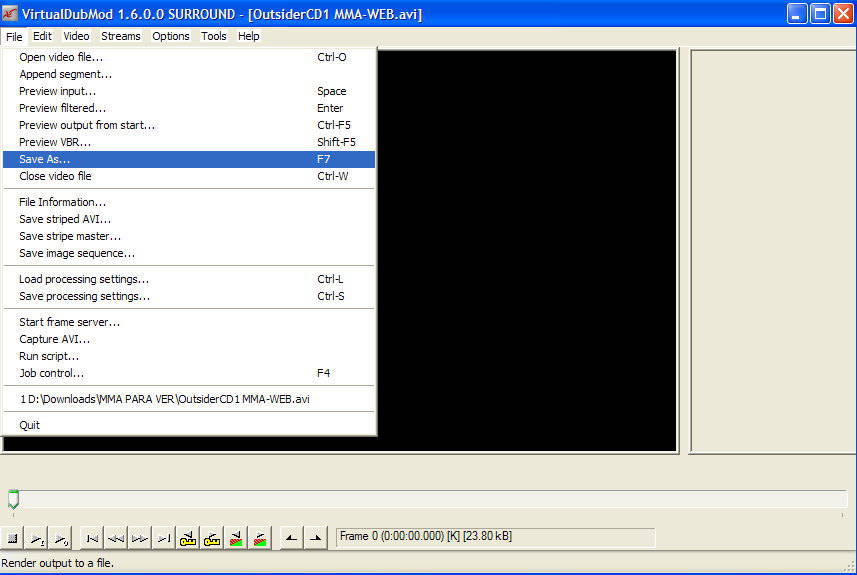Select Run script menu entry
The width and height of the screenshot is (857, 575).
tap(189, 356)
